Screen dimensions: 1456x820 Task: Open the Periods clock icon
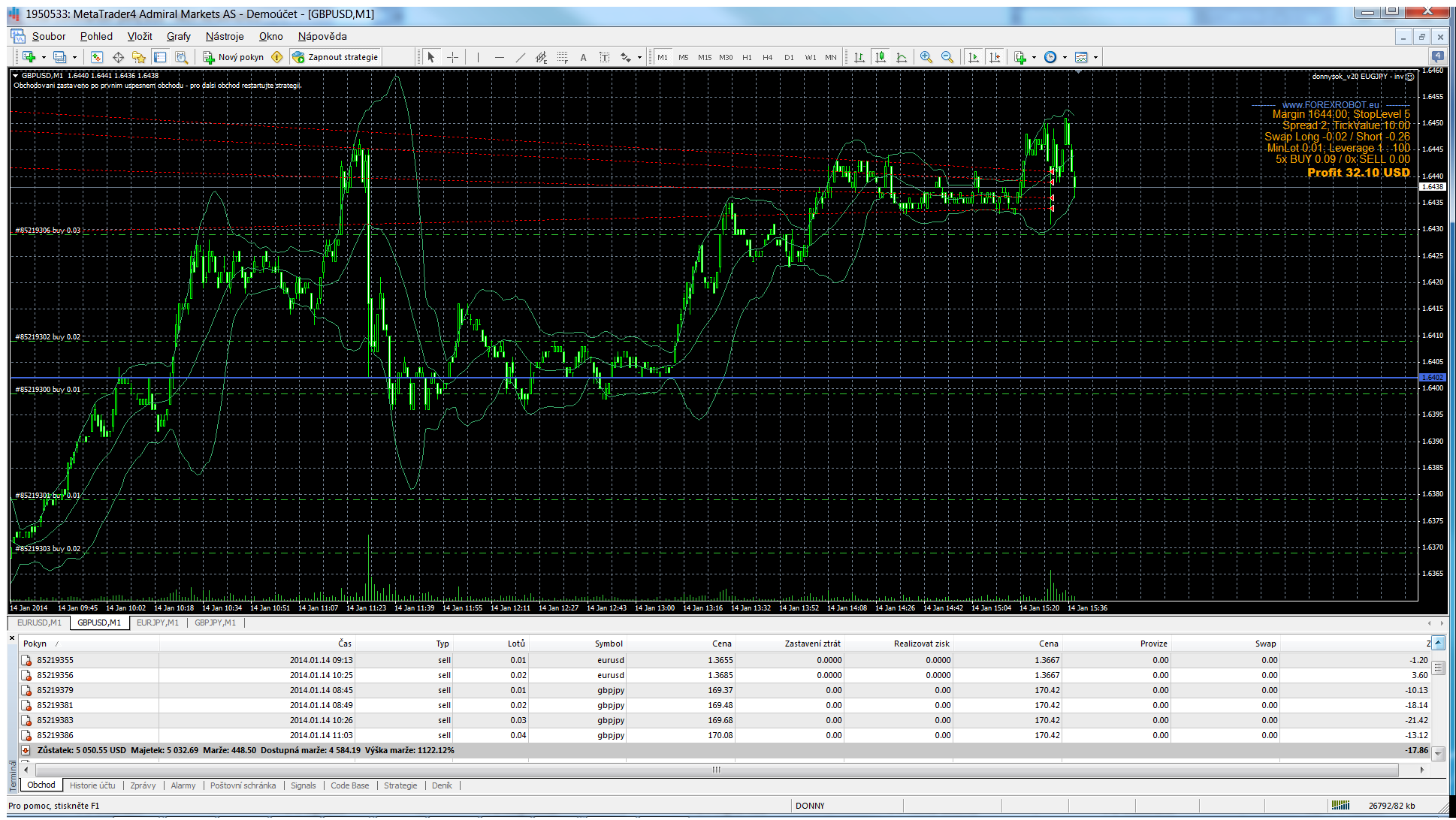click(x=1050, y=57)
